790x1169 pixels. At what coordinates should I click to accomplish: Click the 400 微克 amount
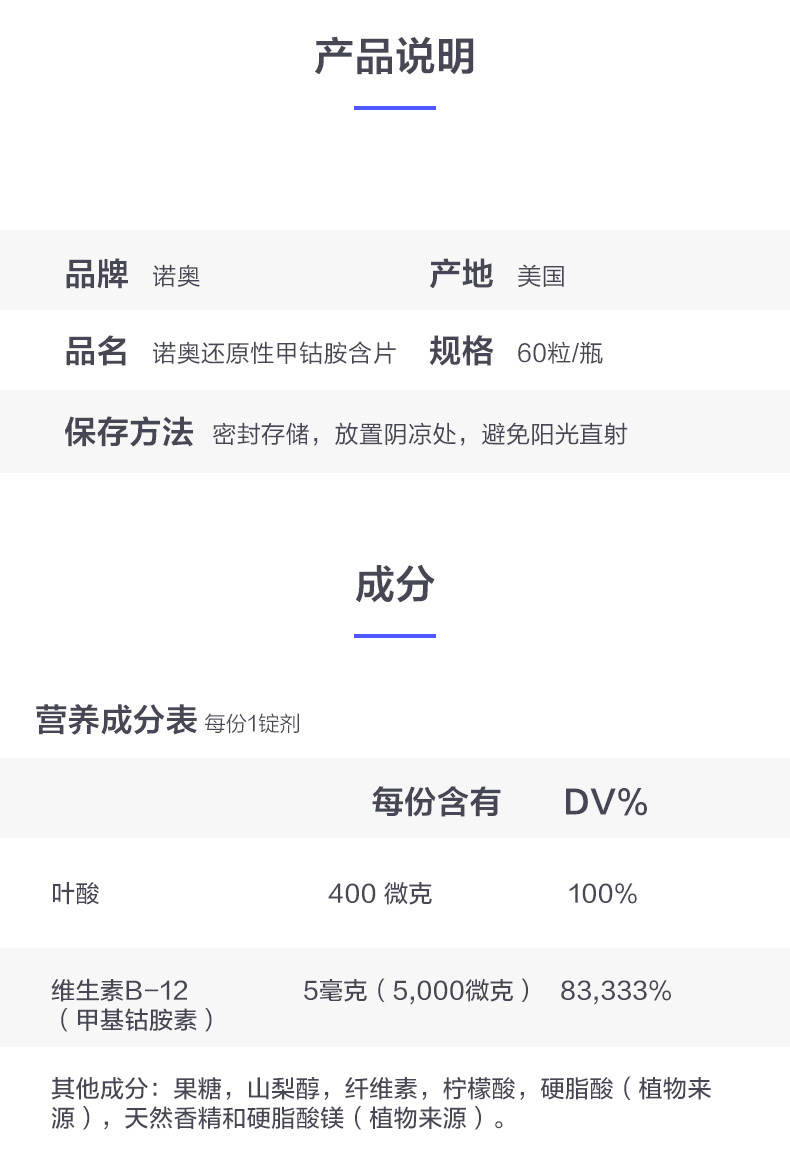coord(380,893)
